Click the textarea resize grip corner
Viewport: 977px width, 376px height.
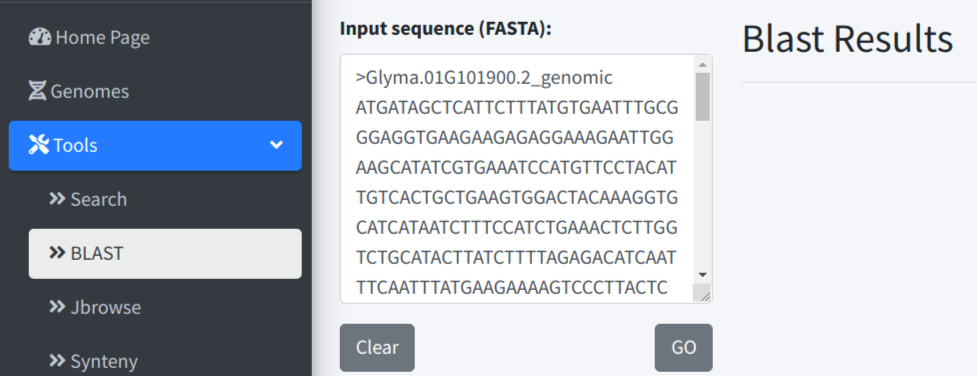[x=705, y=296]
